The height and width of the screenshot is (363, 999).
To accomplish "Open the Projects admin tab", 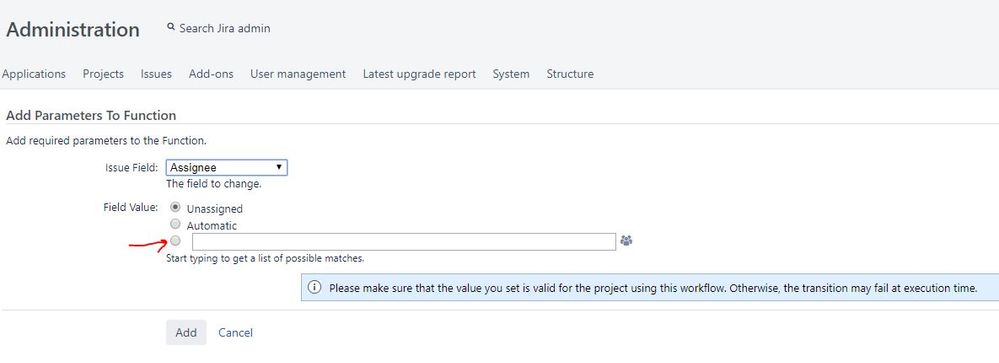I will (103, 74).
